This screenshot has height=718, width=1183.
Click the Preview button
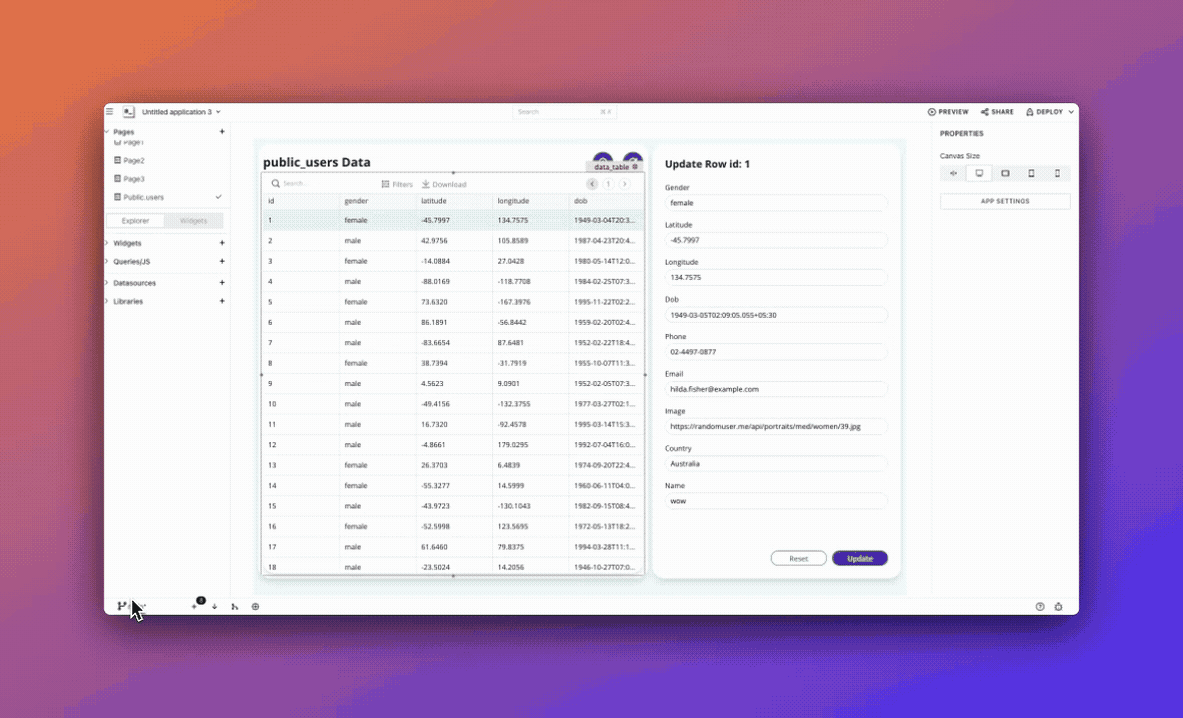[948, 112]
